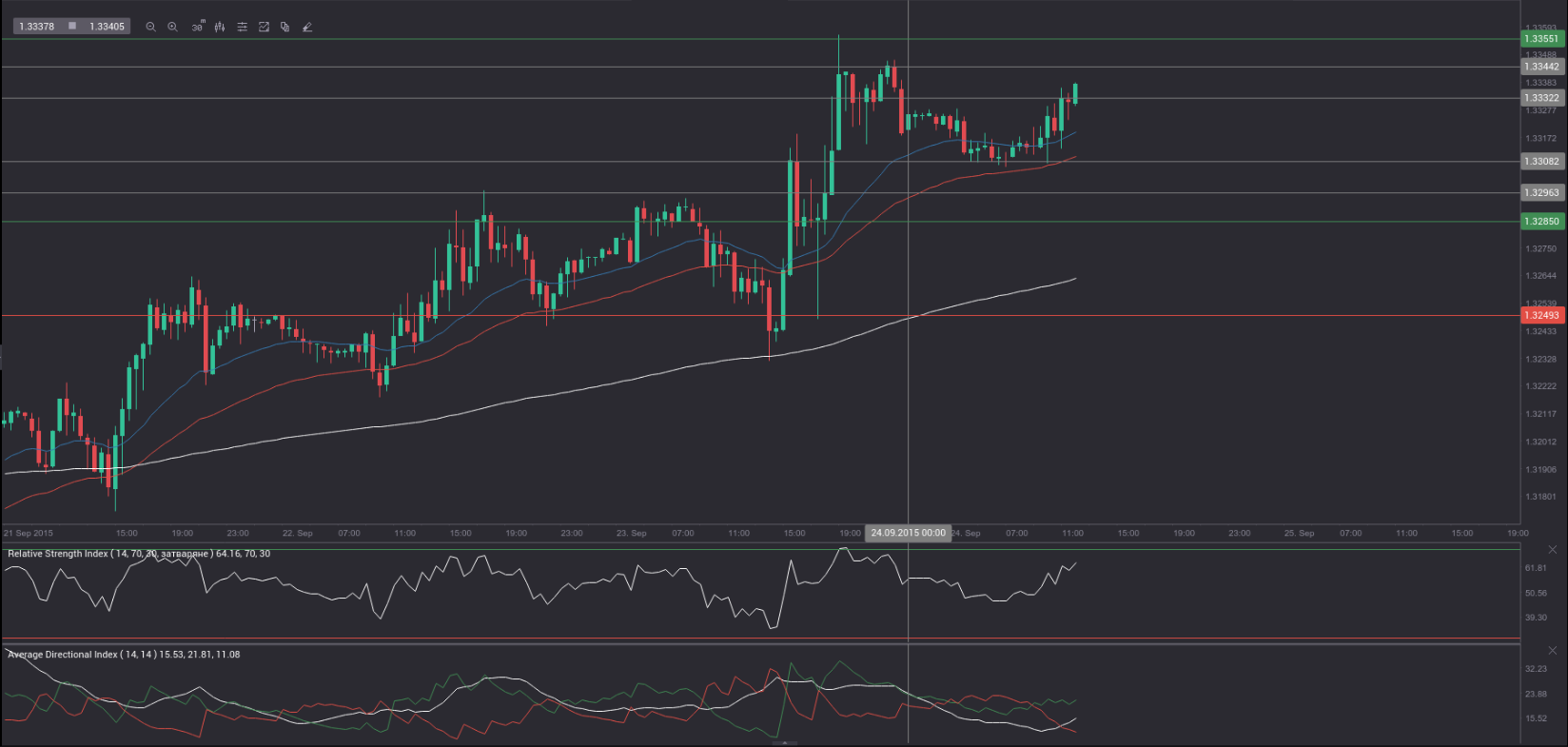Open chart indicator settings sliders icon

click(x=243, y=27)
